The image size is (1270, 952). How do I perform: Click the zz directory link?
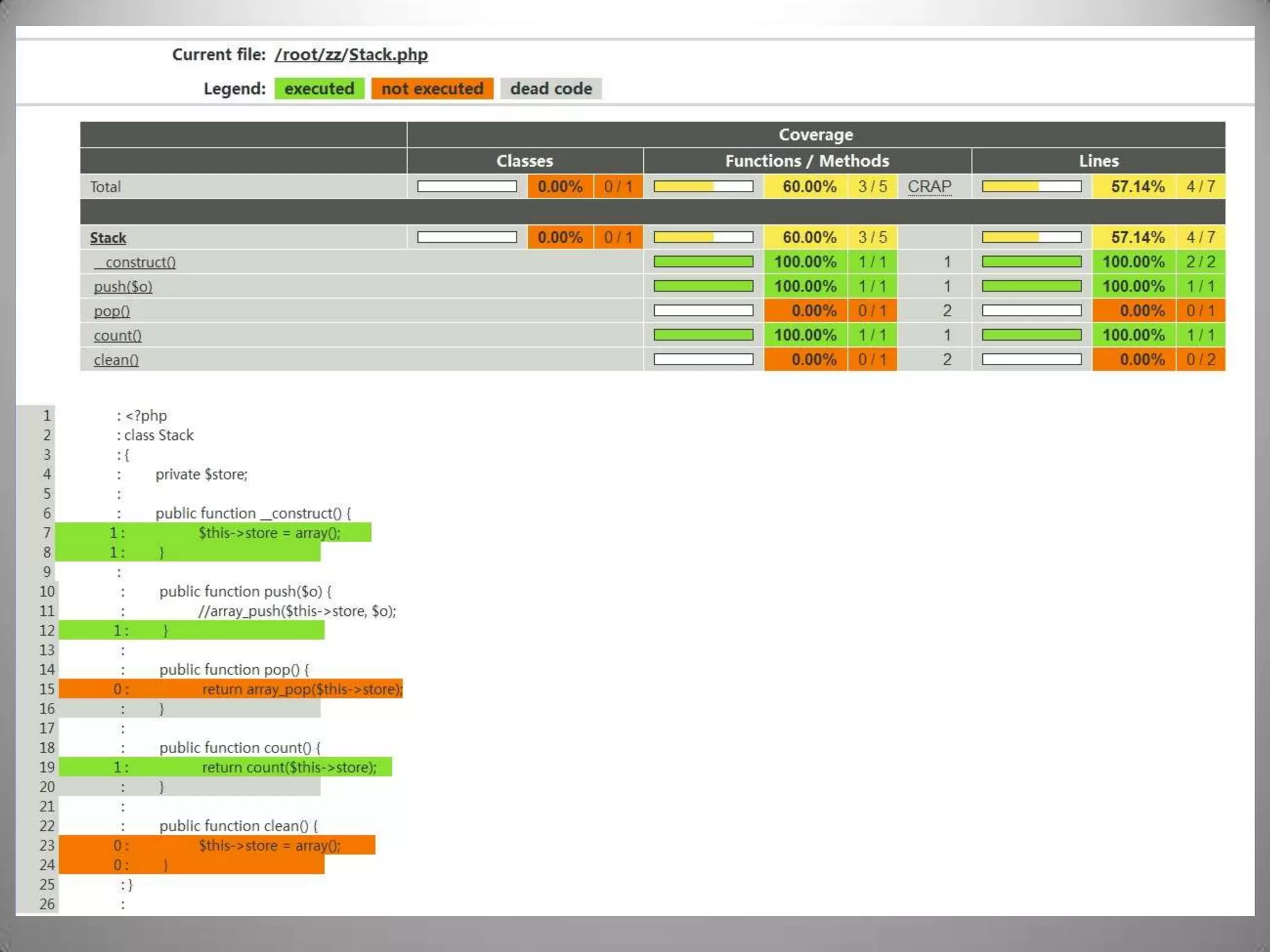(333, 55)
